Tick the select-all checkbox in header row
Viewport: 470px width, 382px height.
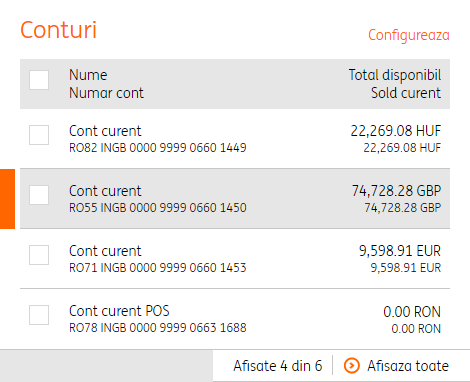[x=39, y=80]
